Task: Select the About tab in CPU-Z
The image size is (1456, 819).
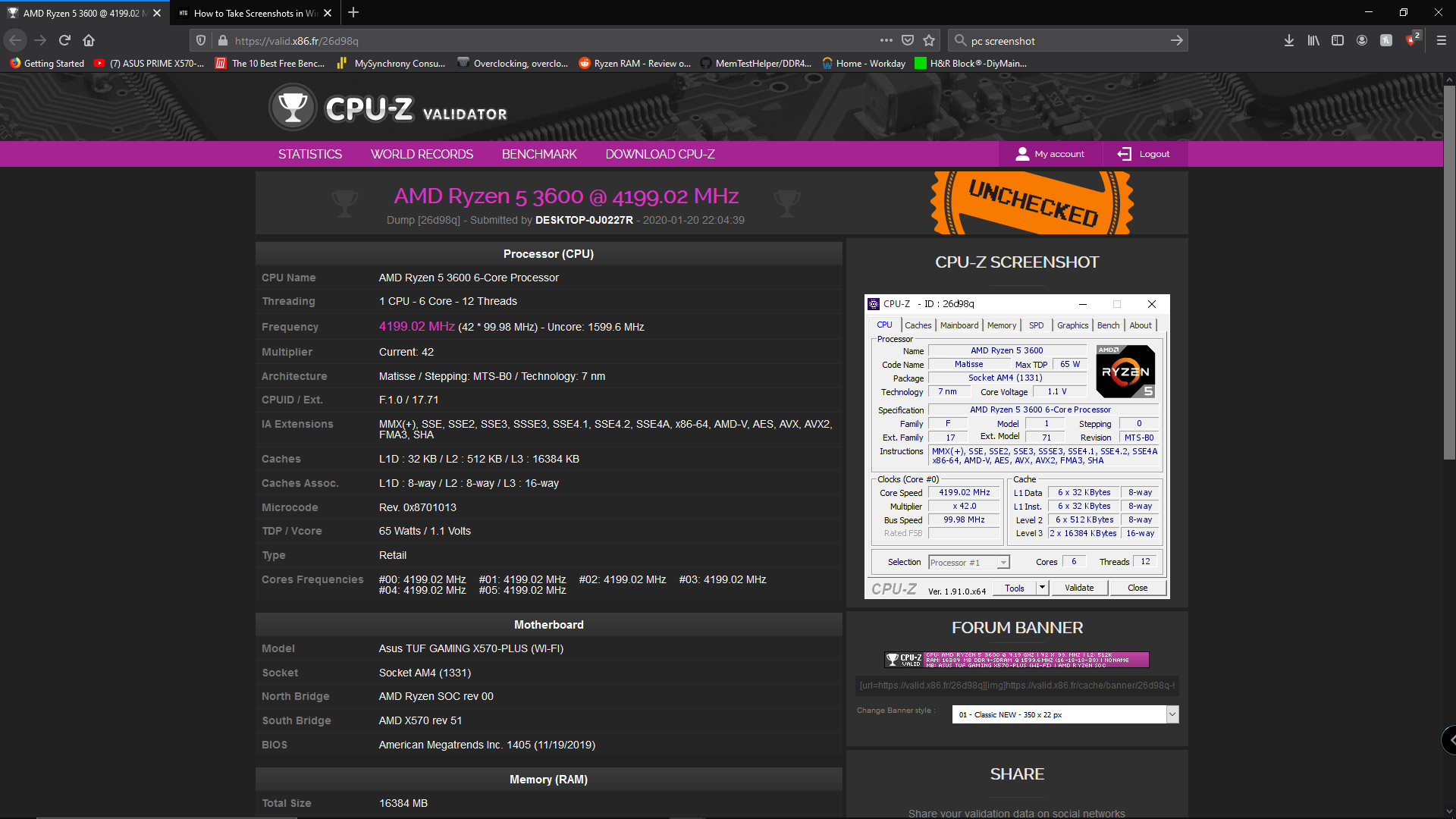Action: click(x=1140, y=325)
